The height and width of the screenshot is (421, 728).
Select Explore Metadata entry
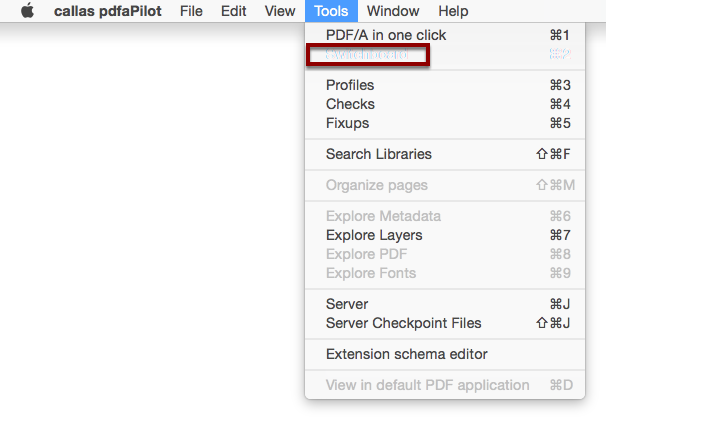click(445, 216)
